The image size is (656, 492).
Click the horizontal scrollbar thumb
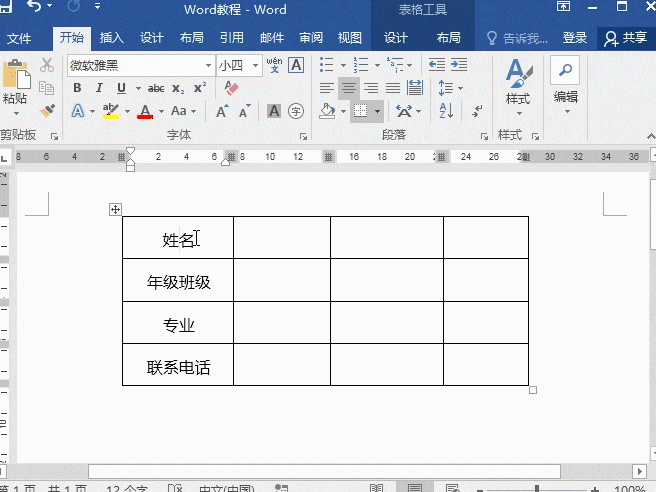click(x=324, y=471)
